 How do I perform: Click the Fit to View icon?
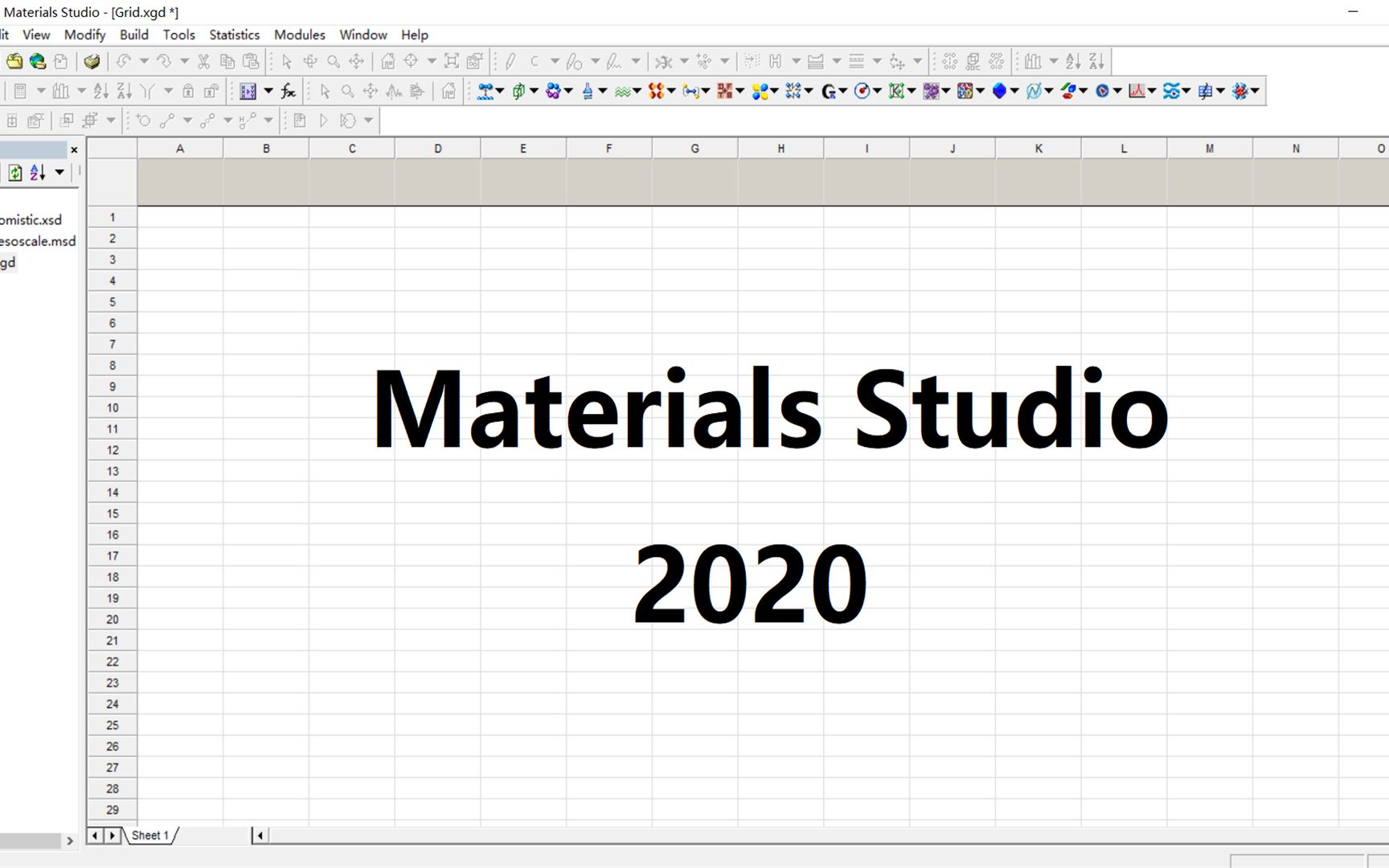(x=451, y=61)
